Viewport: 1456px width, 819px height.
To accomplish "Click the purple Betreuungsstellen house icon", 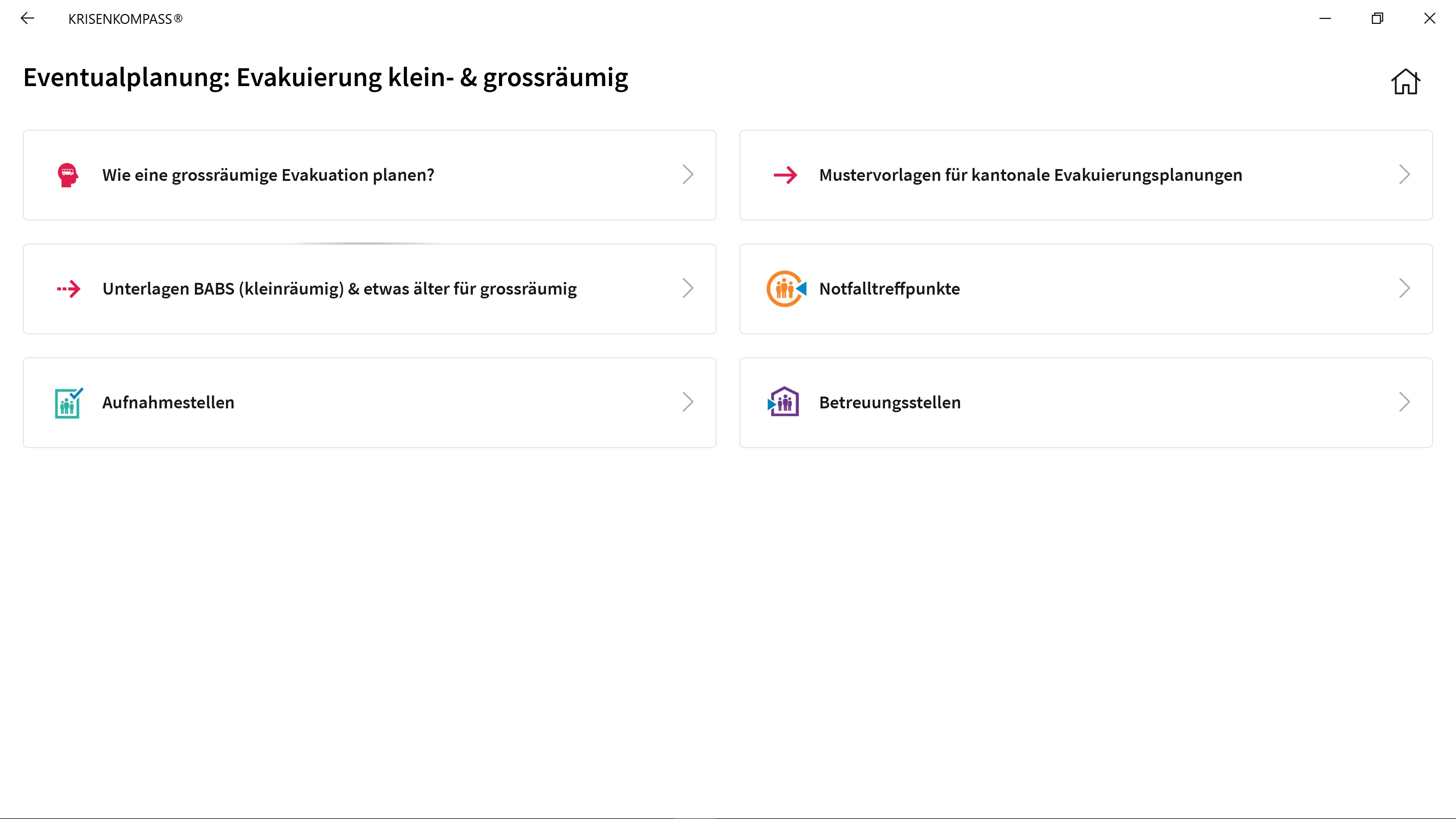I will tap(784, 402).
